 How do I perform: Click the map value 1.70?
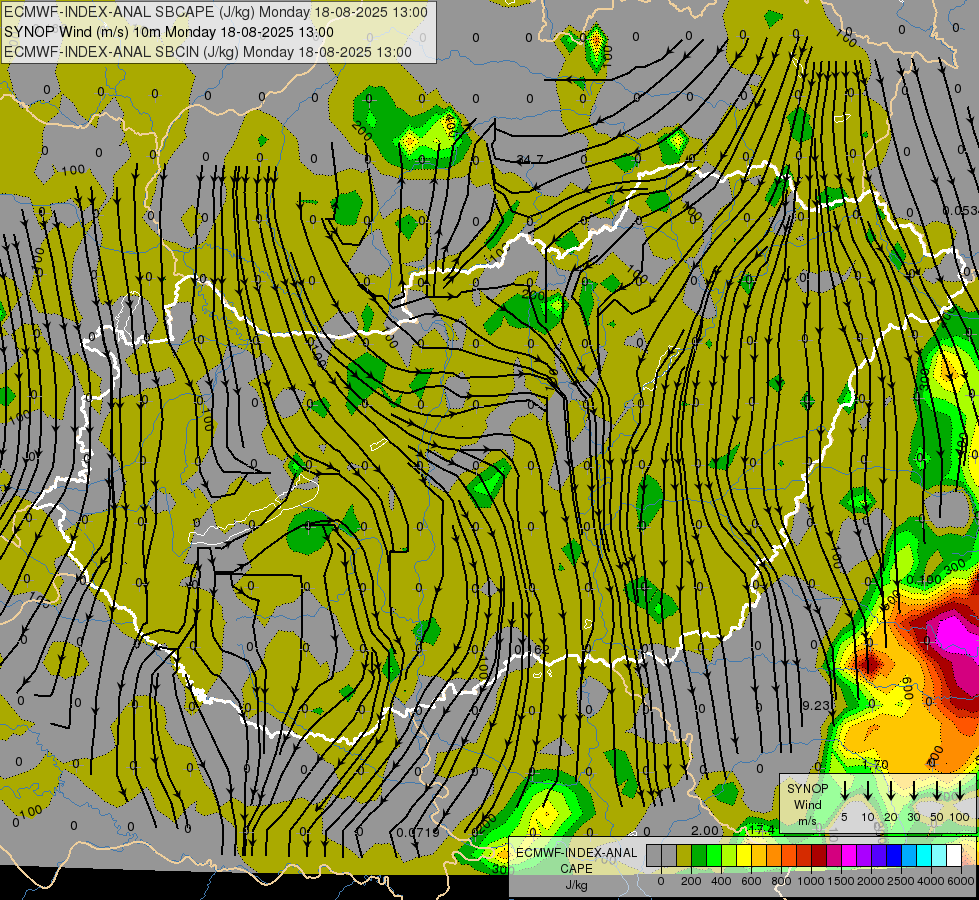pos(875,764)
